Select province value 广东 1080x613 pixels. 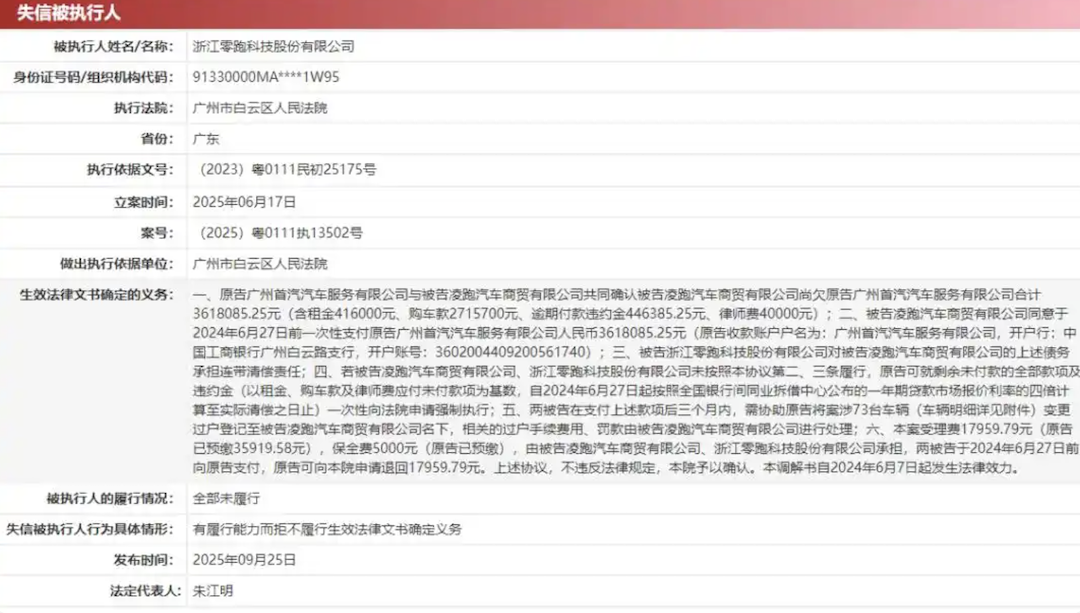pyautogui.click(x=206, y=138)
